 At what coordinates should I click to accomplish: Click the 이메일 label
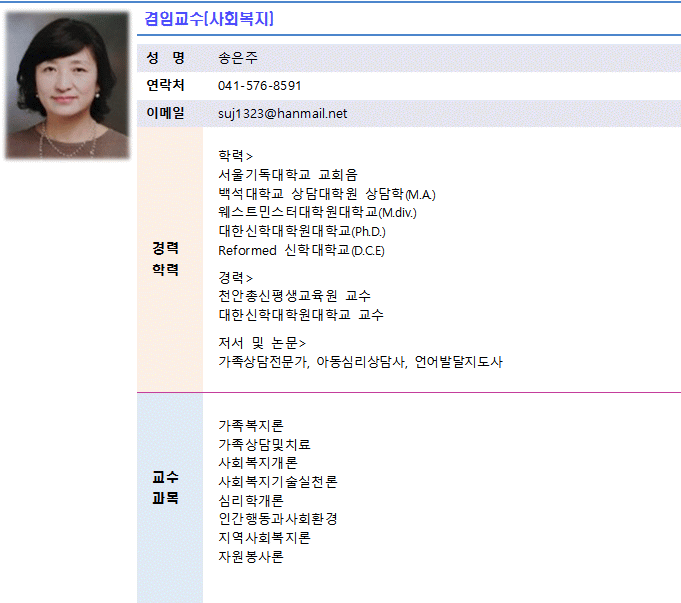[x=165, y=113]
